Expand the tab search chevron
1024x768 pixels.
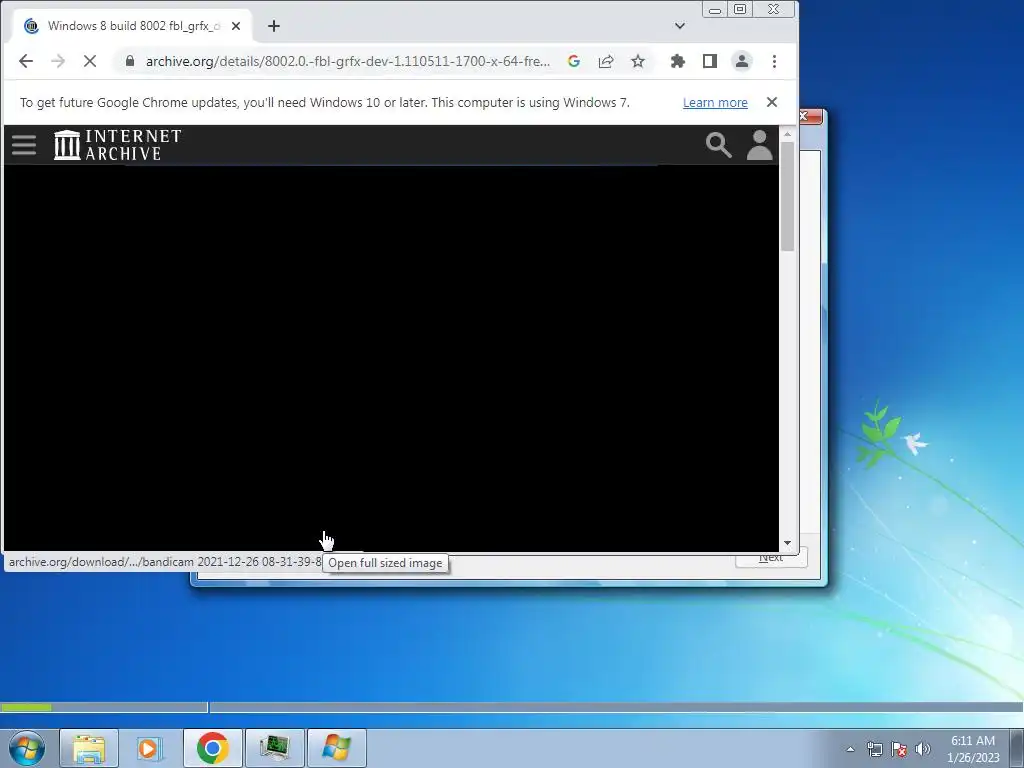tap(680, 26)
